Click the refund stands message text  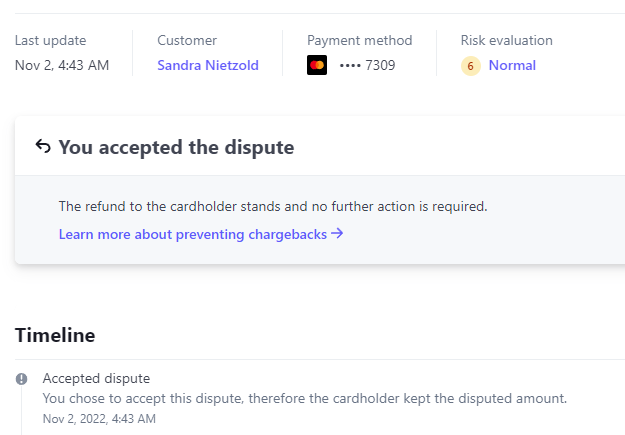click(272, 207)
